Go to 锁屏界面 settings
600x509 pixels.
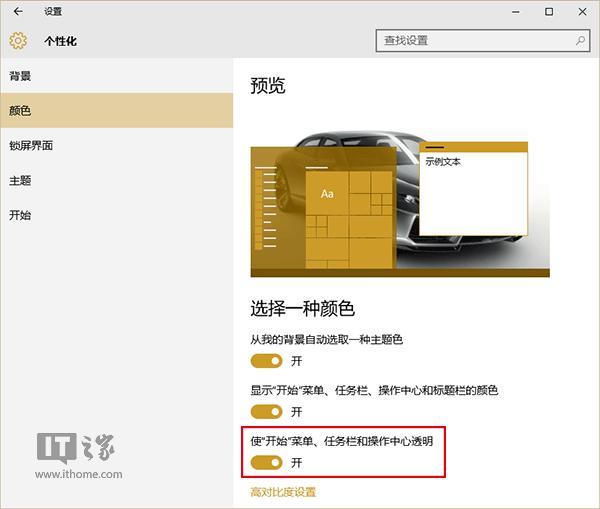tap(31, 145)
